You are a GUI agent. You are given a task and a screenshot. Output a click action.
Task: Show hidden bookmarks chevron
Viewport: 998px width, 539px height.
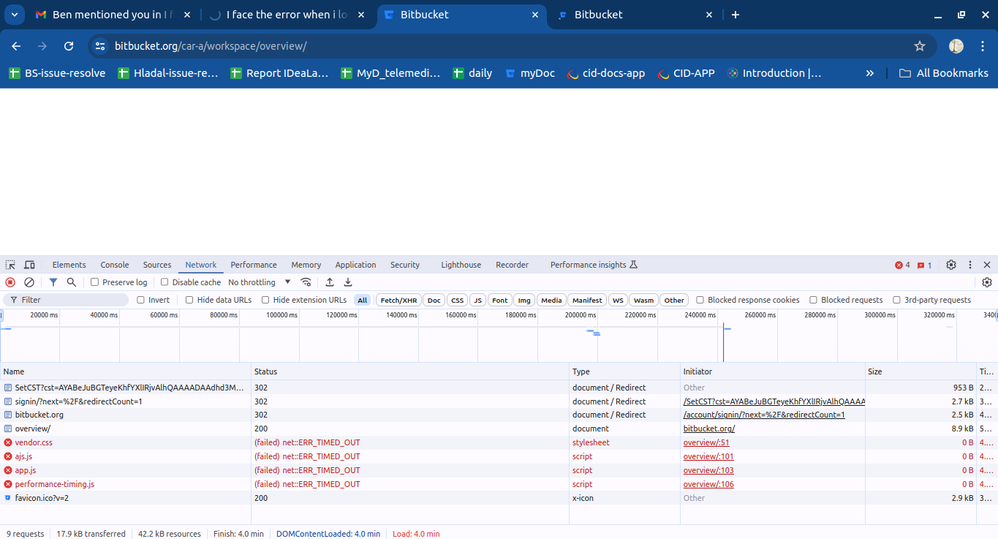(869, 73)
